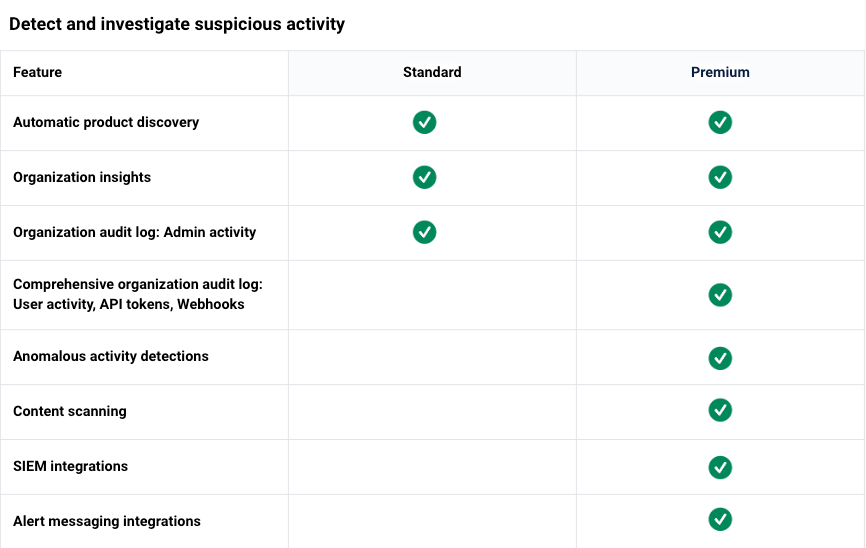The image size is (866, 548).
Task: Select the Premium column header
Action: pyautogui.click(x=720, y=72)
